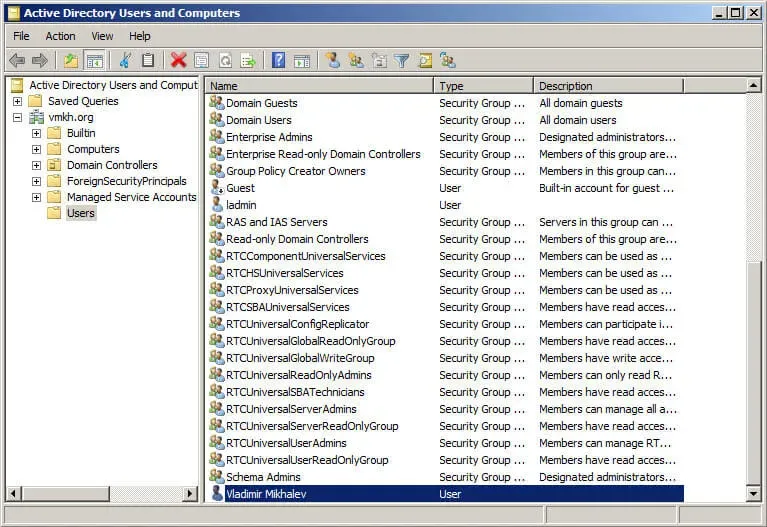
Task: Sort list by Description column header
Action: (x=608, y=86)
